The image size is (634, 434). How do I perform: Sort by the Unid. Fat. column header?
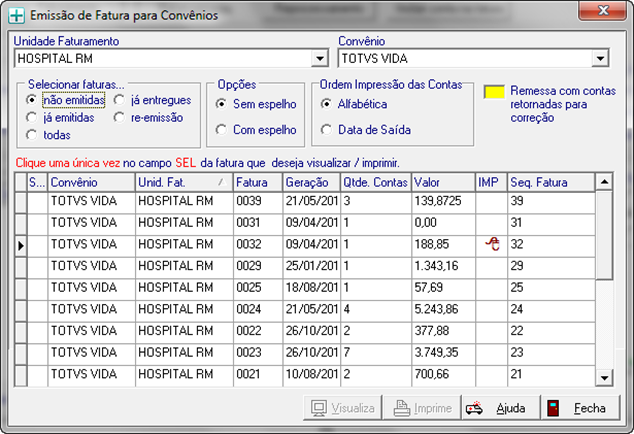coord(184,182)
